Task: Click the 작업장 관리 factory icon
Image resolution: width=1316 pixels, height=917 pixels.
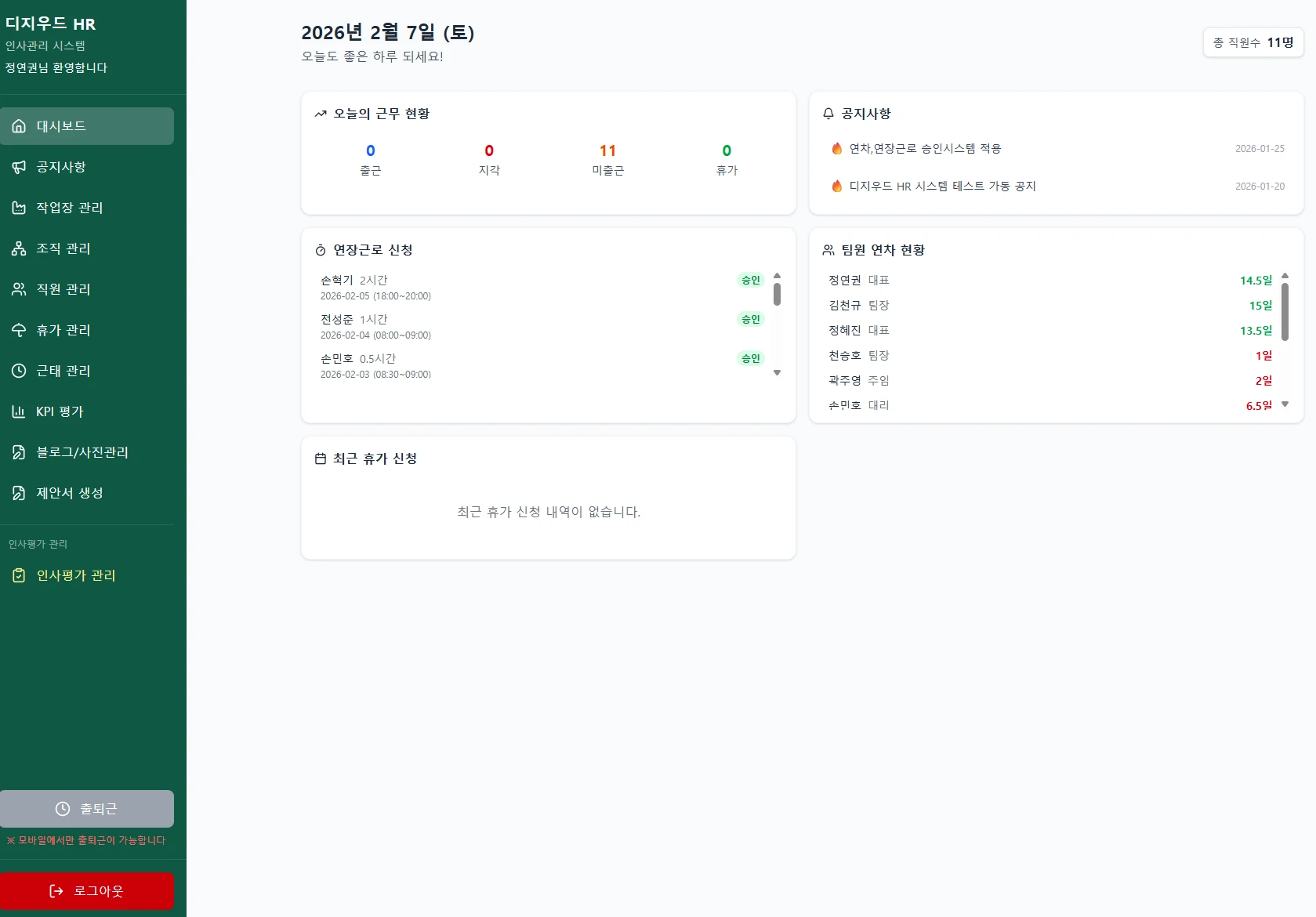Action: [19, 208]
